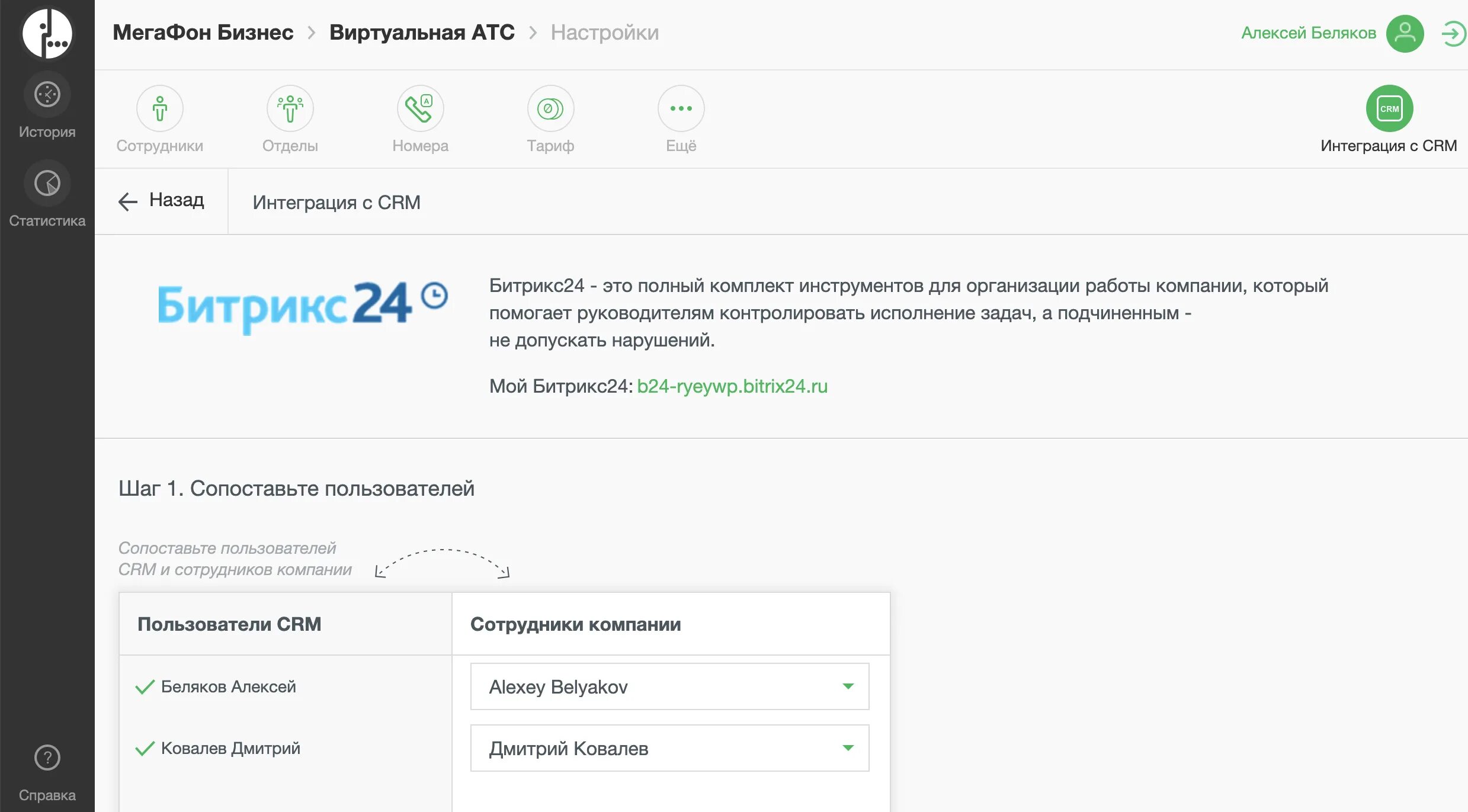
Task: Open the b24-ryeywp.bitrix24.ru link
Action: [732, 386]
